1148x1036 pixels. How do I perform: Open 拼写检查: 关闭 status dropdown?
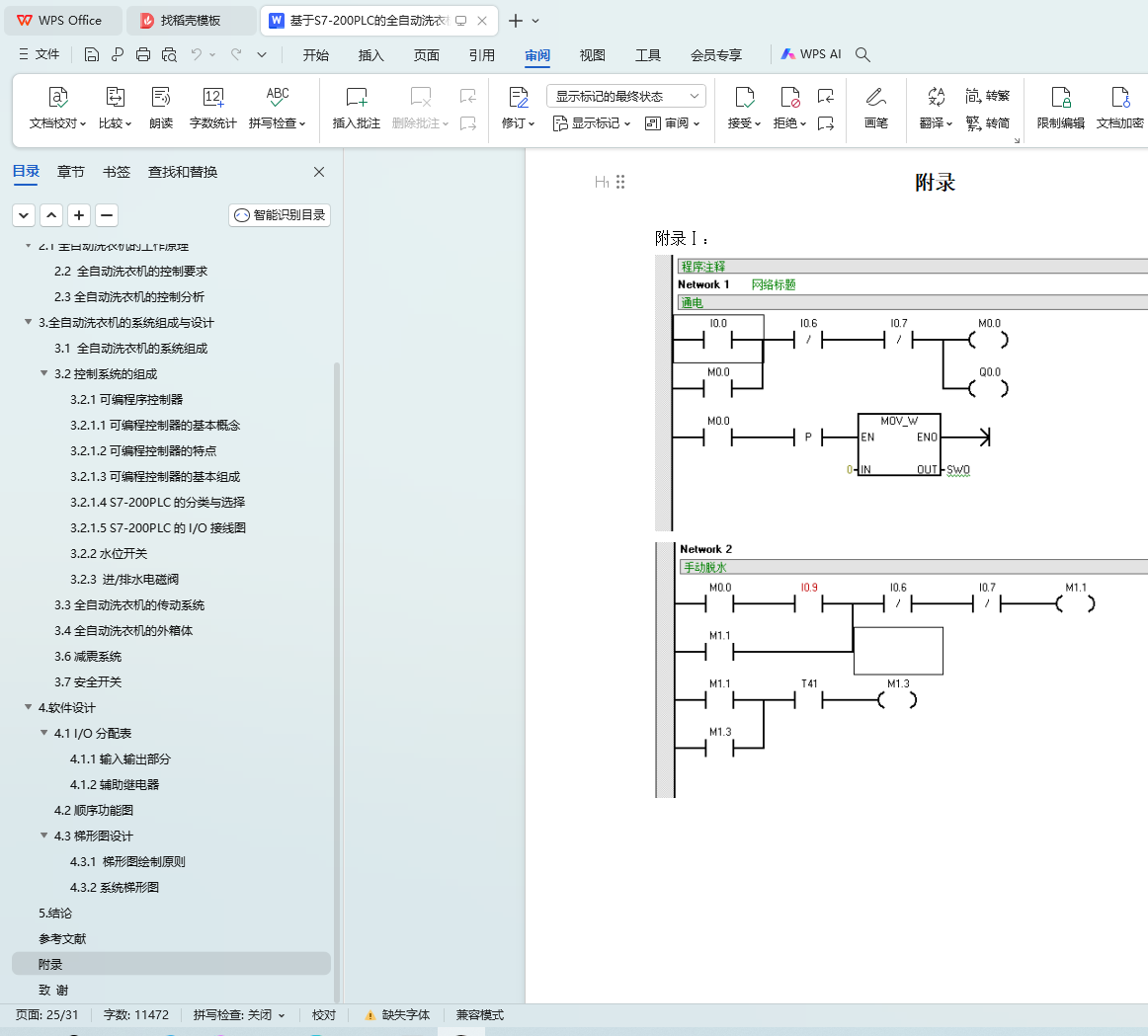click(x=239, y=1015)
